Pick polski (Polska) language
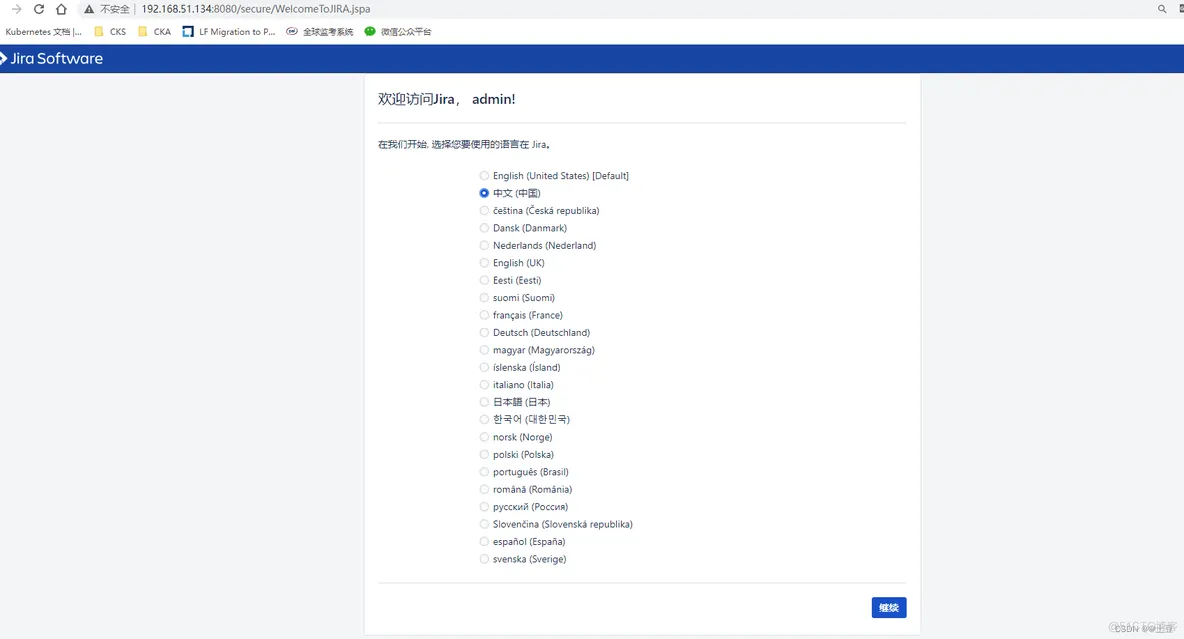The width and height of the screenshot is (1184, 639). click(484, 455)
